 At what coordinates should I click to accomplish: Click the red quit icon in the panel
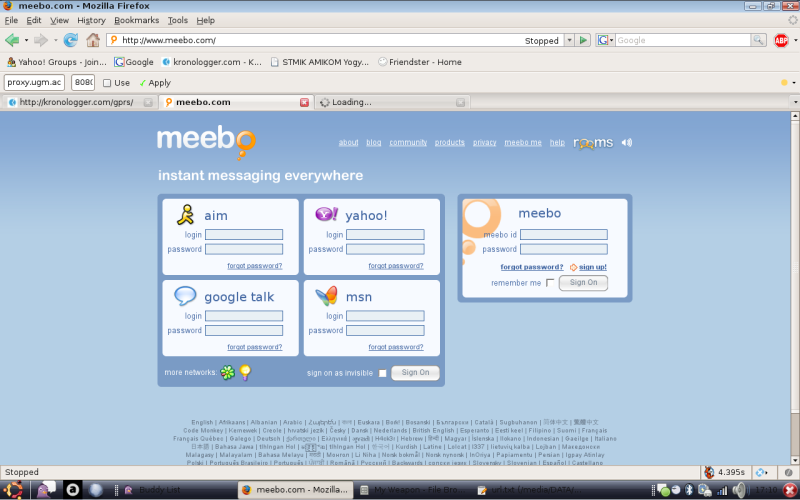point(790,490)
